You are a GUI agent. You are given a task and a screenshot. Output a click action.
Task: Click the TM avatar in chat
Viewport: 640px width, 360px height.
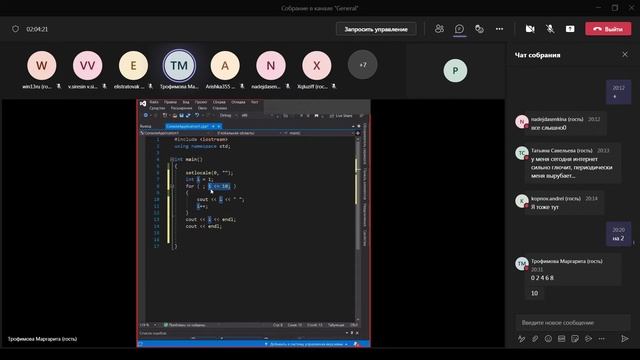pos(522,264)
